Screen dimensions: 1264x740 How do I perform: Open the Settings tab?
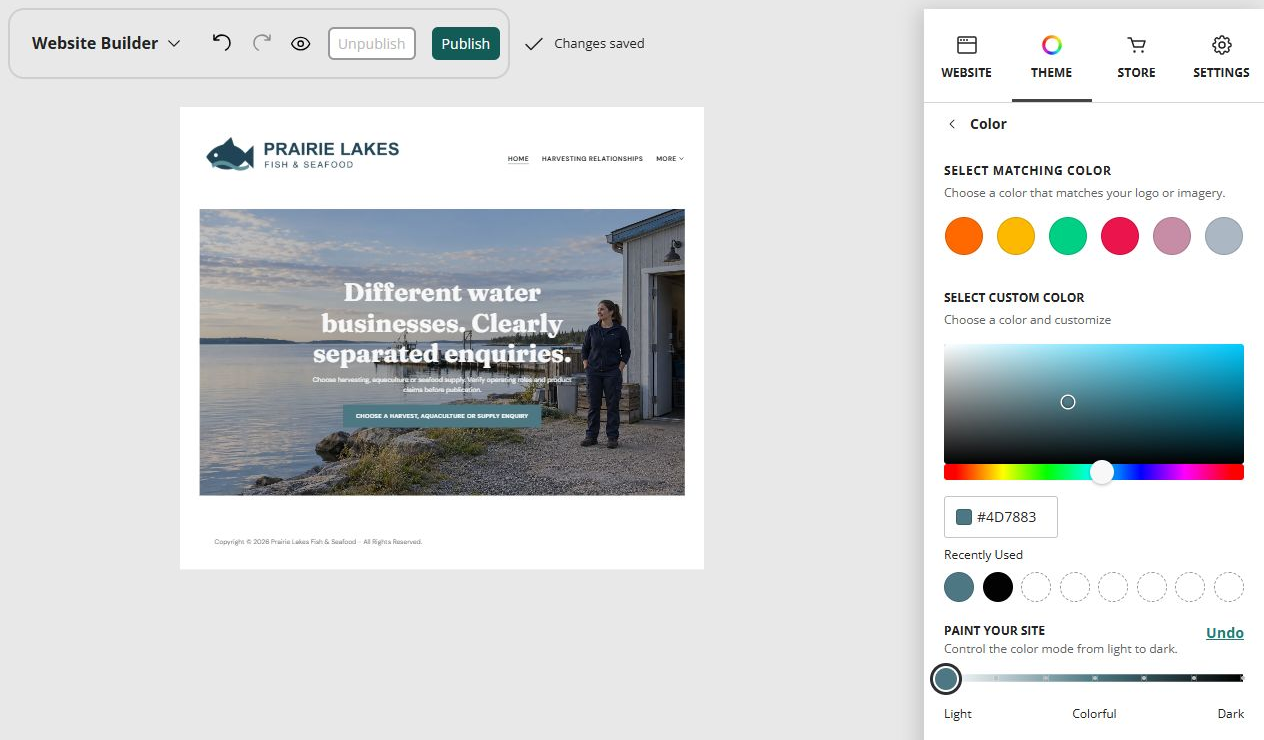(1221, 58)
